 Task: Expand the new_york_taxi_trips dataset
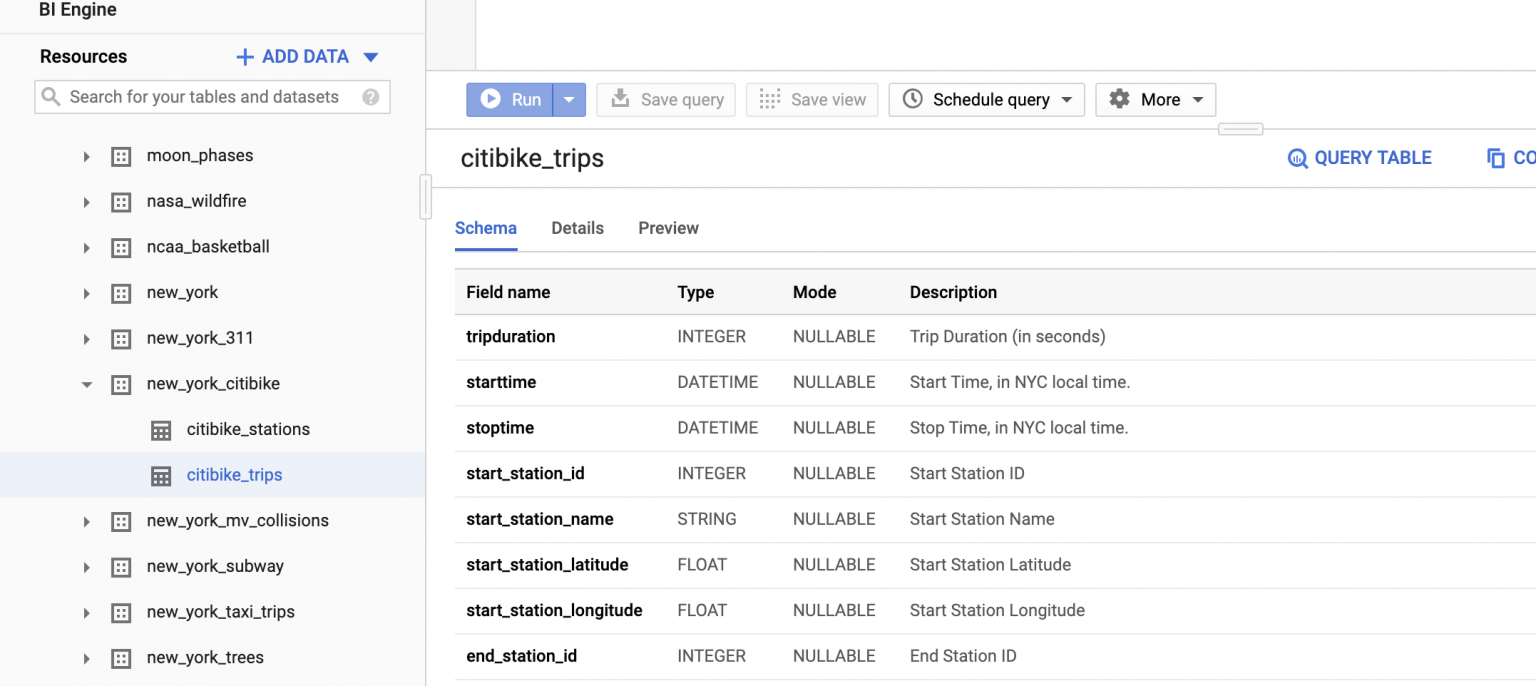[x=87, y=612]
